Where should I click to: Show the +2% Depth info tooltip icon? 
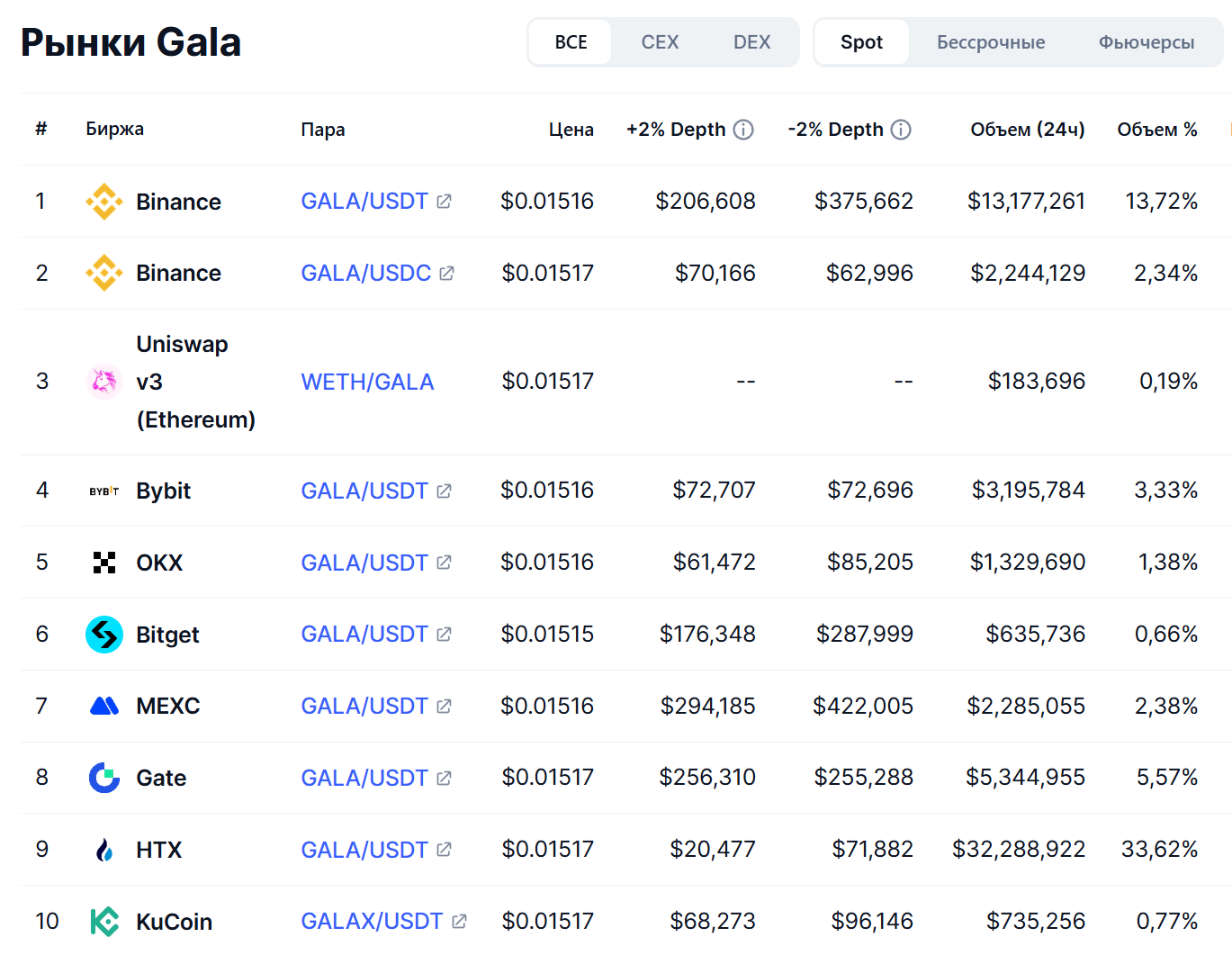pos(743,130)
